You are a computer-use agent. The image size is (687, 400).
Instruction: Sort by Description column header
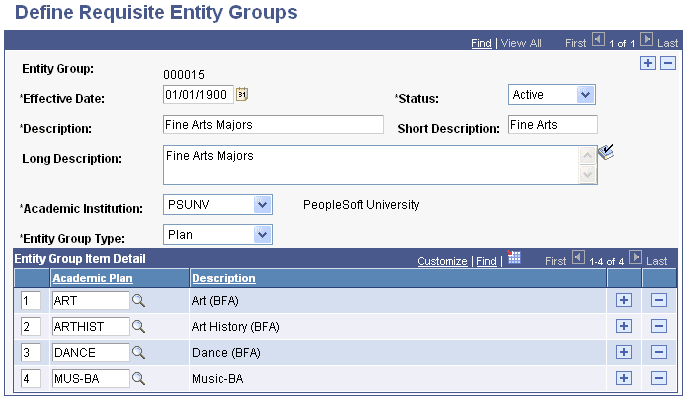(x=223, y=278)
